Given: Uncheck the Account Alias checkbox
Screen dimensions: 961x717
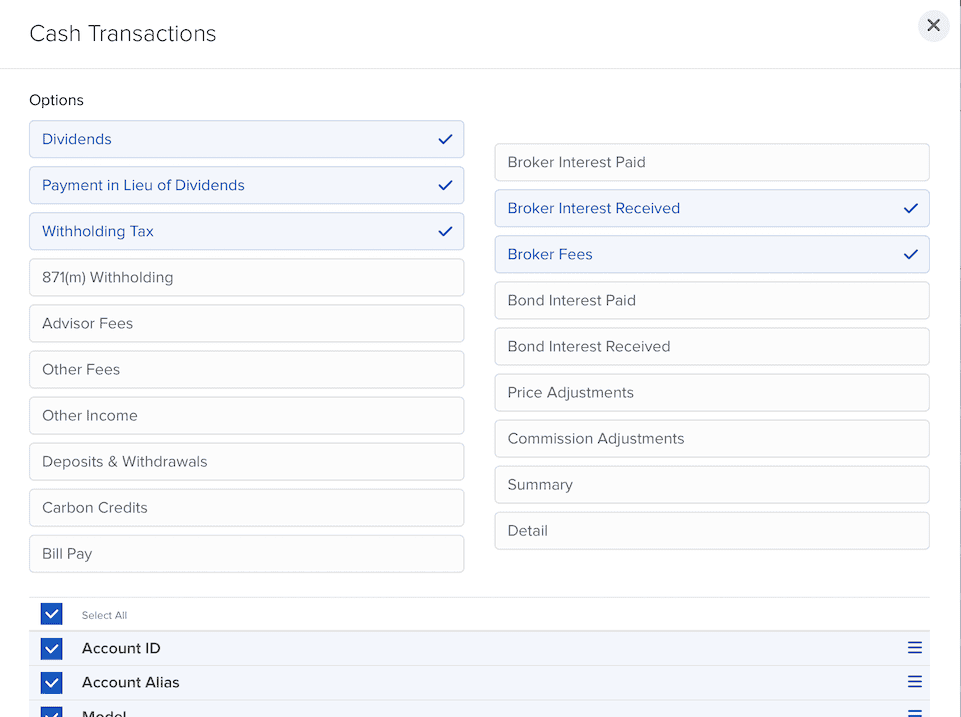Looking at the screenshot, I should coord(52,682).
